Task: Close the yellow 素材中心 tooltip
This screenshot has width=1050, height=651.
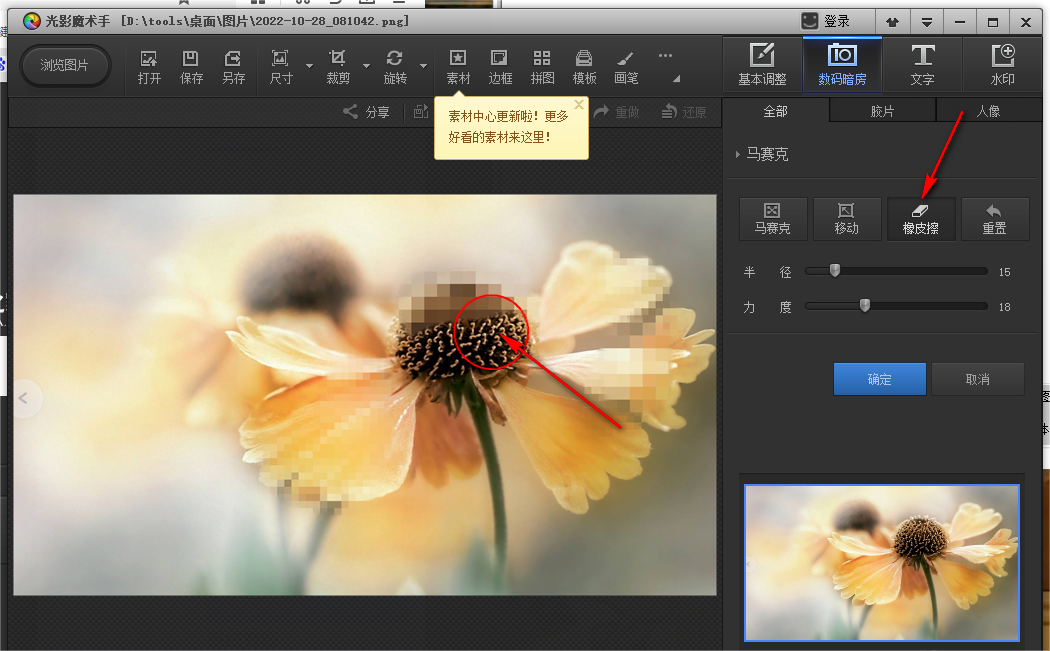Action: point(578,104)
